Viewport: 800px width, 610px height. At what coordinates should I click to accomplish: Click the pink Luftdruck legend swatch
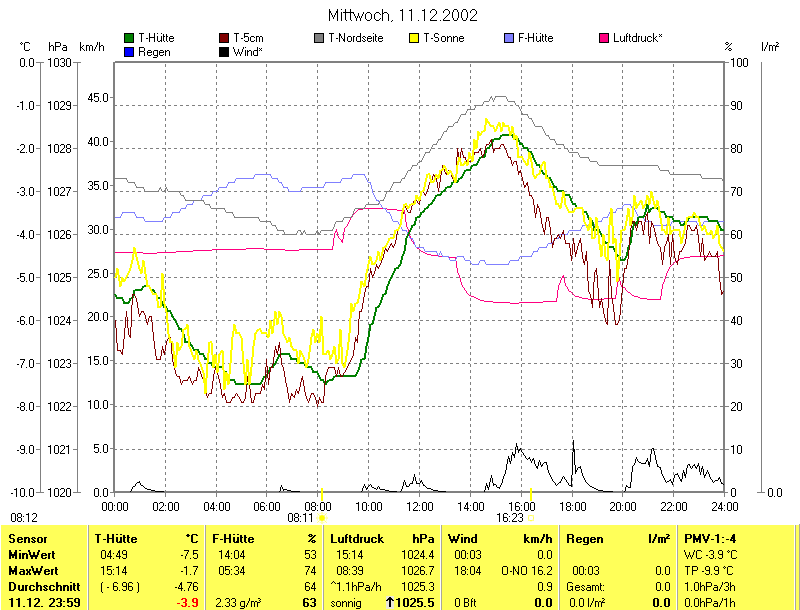point(604,38)
